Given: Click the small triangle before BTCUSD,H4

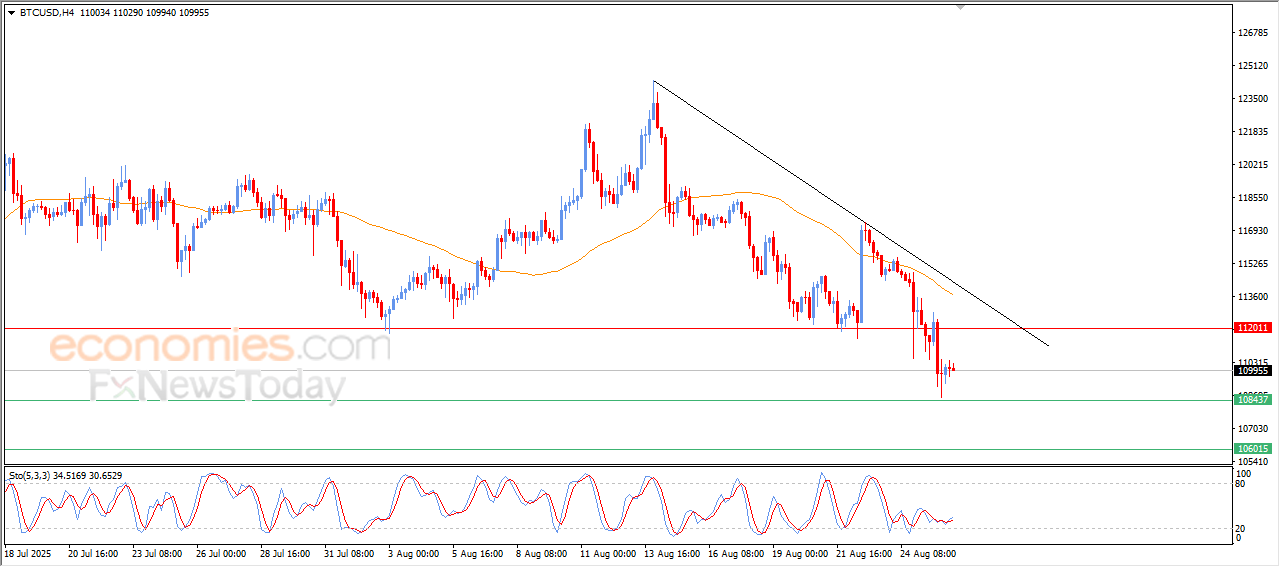Looking at the screenshot, I should coord(12,13).
